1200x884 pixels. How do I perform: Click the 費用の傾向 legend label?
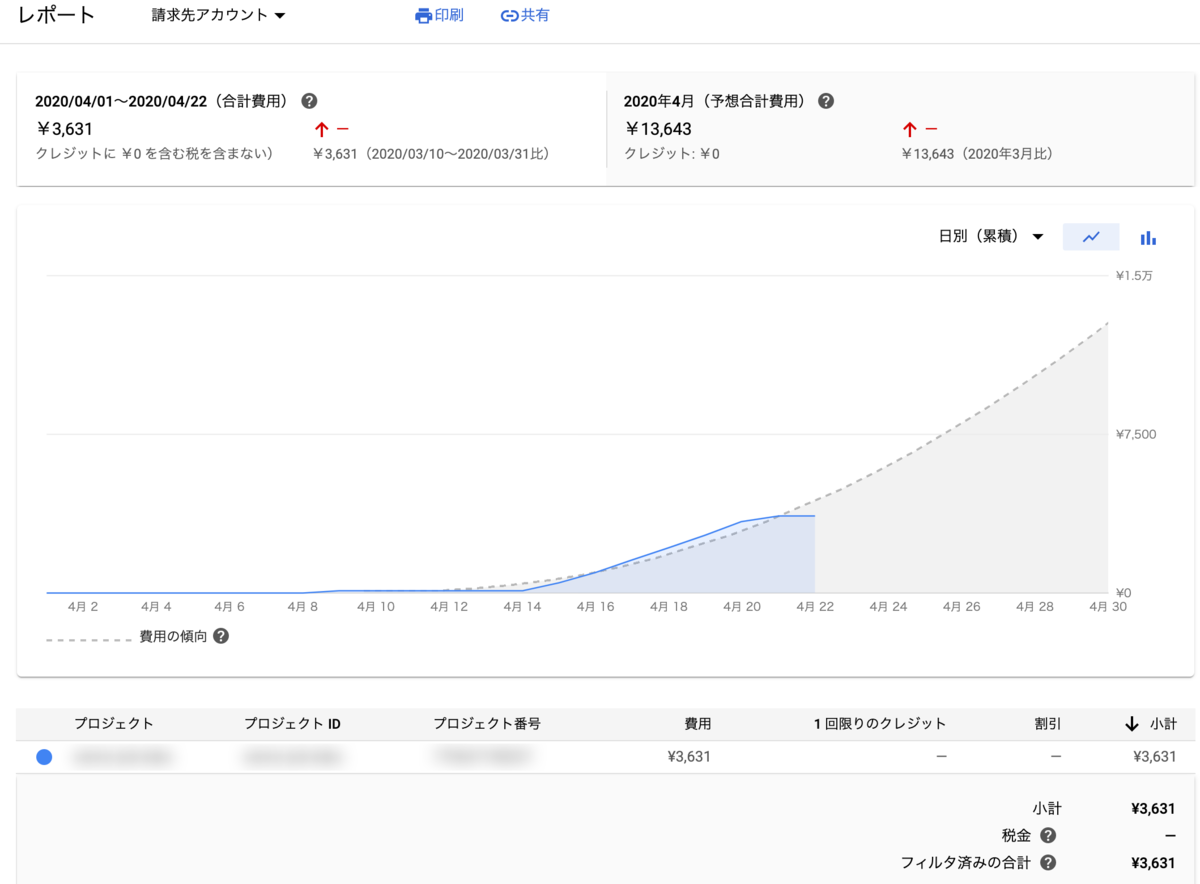coord(173,636)
